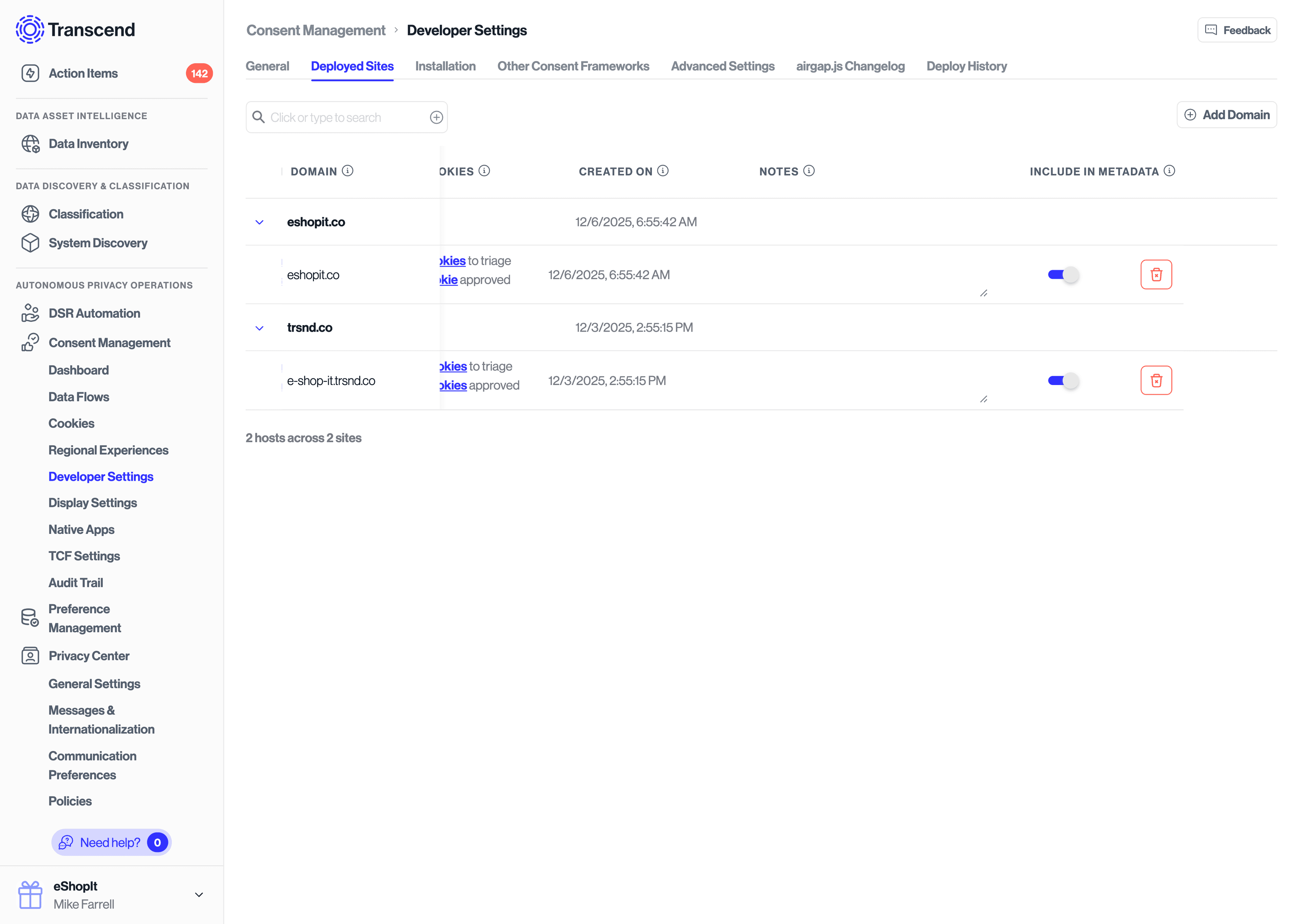Click the Add Domain button
1299x924 pixels.
click(x=1227, y=114)
